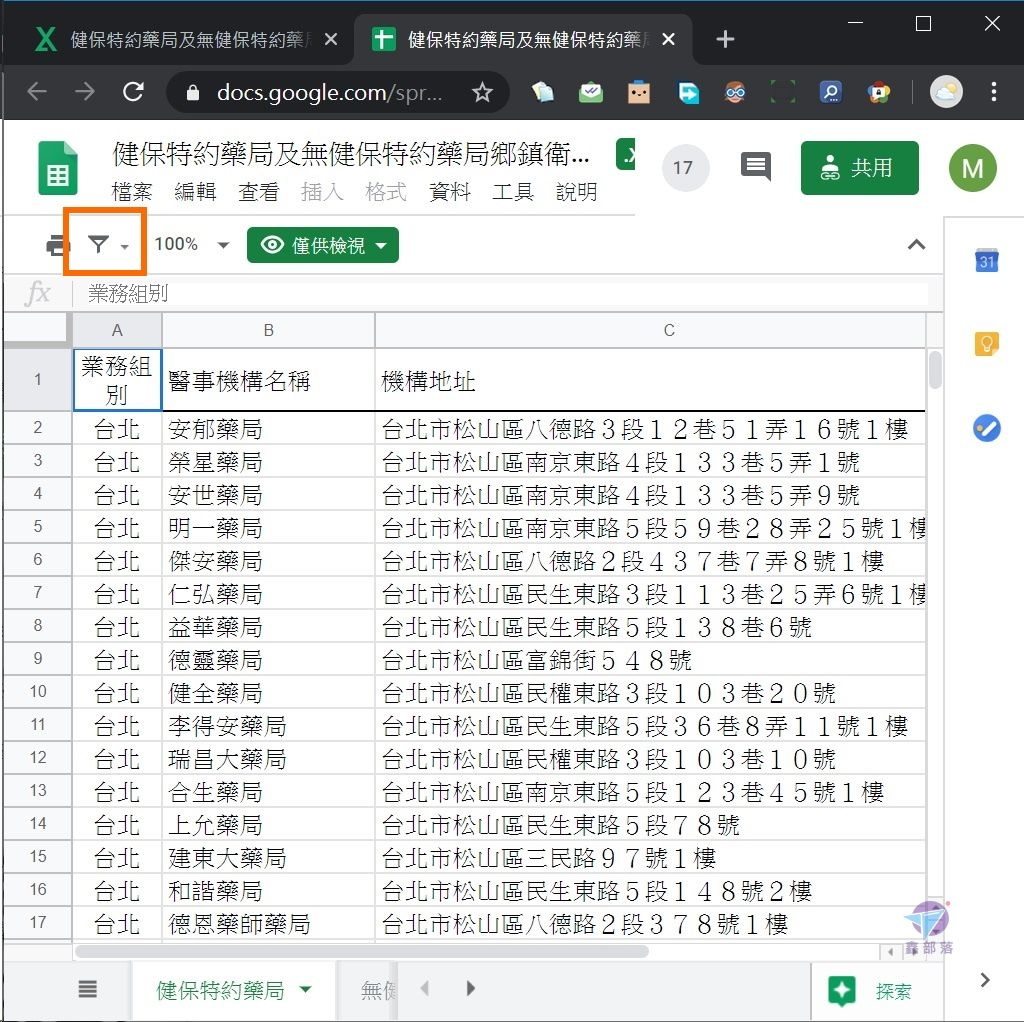Image resolution: width=1024 pixels, height=1022 pixels.
Task: Click the glasses face extension icon
Action: pos(735,92)
